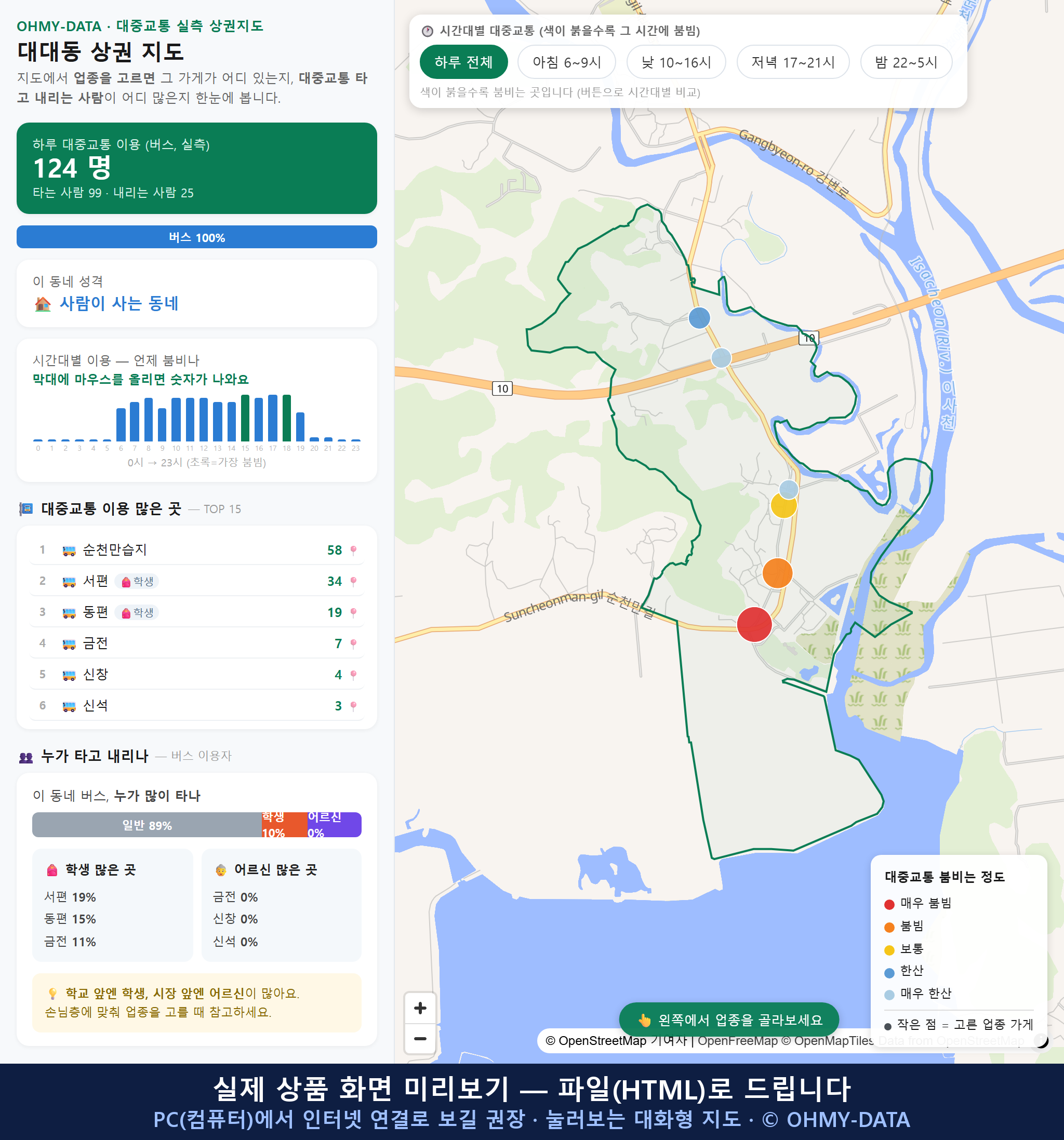The image size is (1064, 1140).
Task: Switch to 저녁 17~21시 time filter
Action: pos(793,62)
